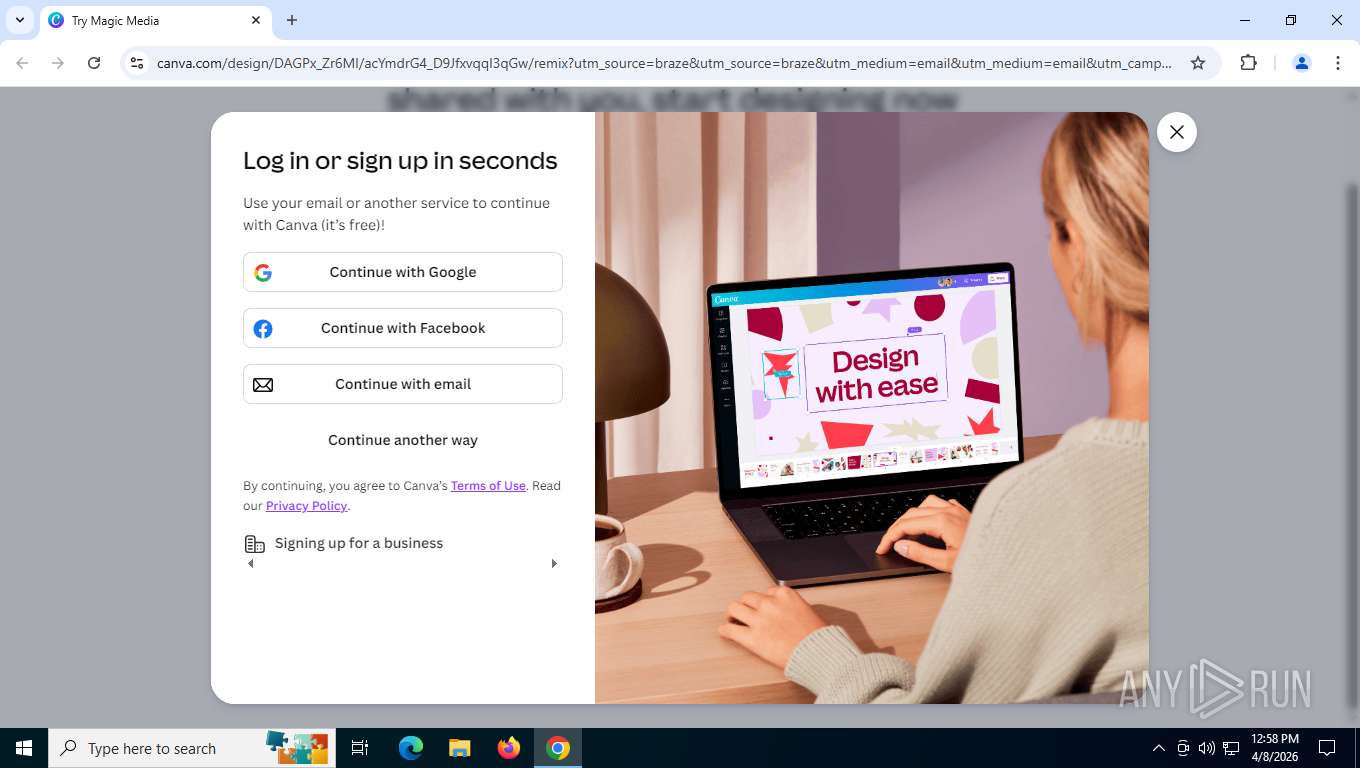Image resolution: width=1360 pixels, height=768 pixels.
Task: Show hidden system tray icons
Action: (x=1159, y=748)
